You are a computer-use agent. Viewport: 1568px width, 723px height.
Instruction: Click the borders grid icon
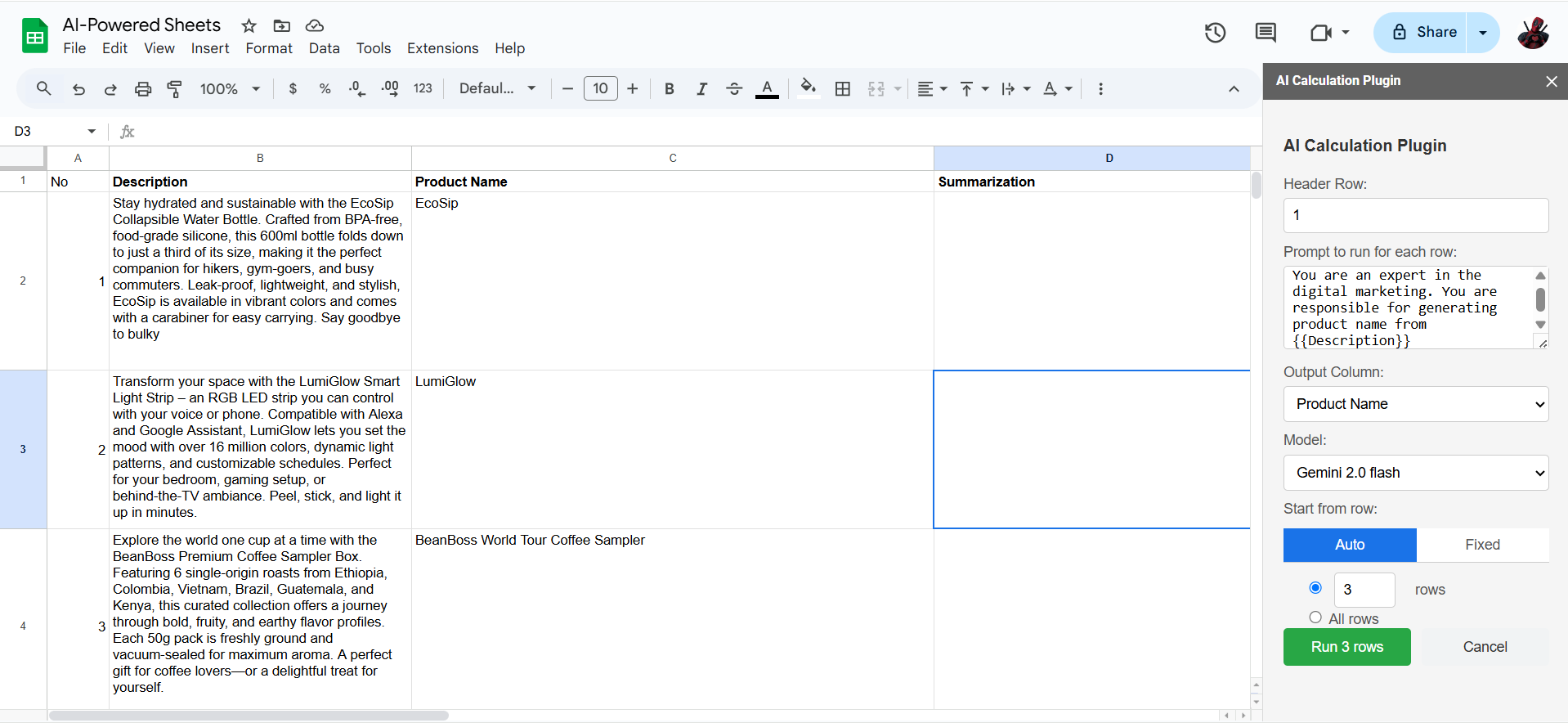843,89
